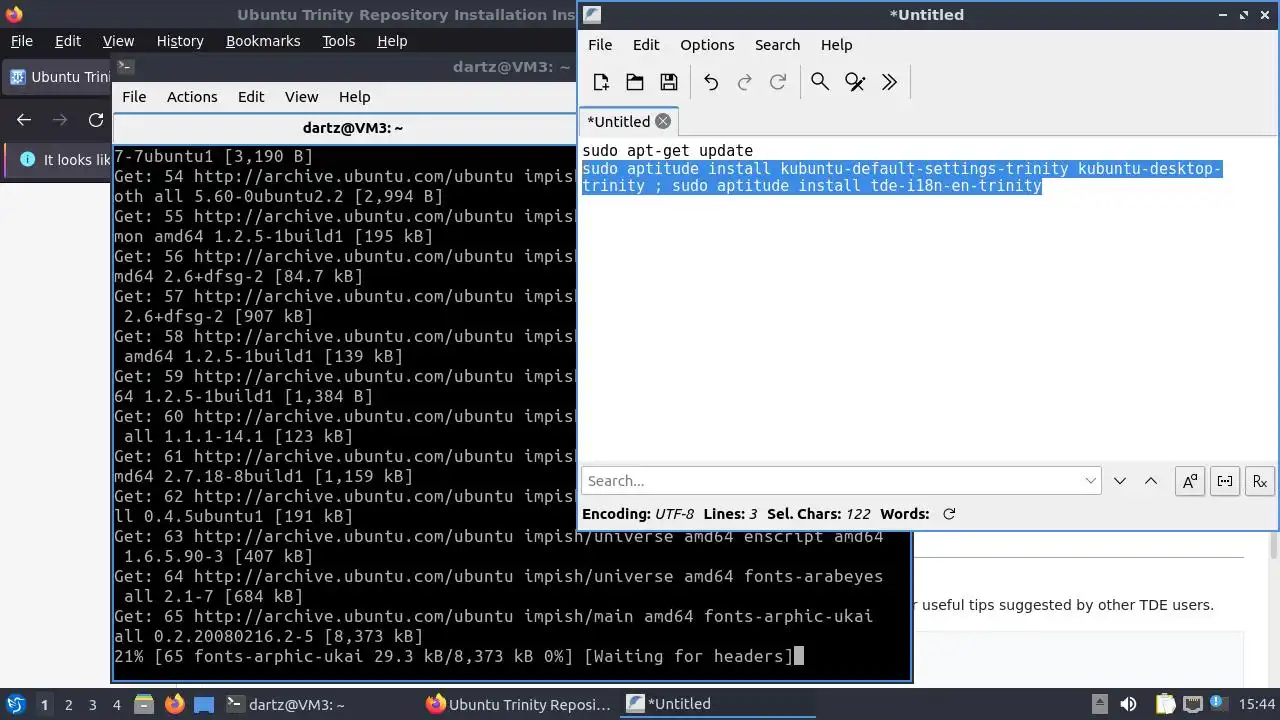The height and width of the screenshot is (720, 1280).
Task: Click the 15:44 clock in the tray
Action: click(x=1257, y=704)
